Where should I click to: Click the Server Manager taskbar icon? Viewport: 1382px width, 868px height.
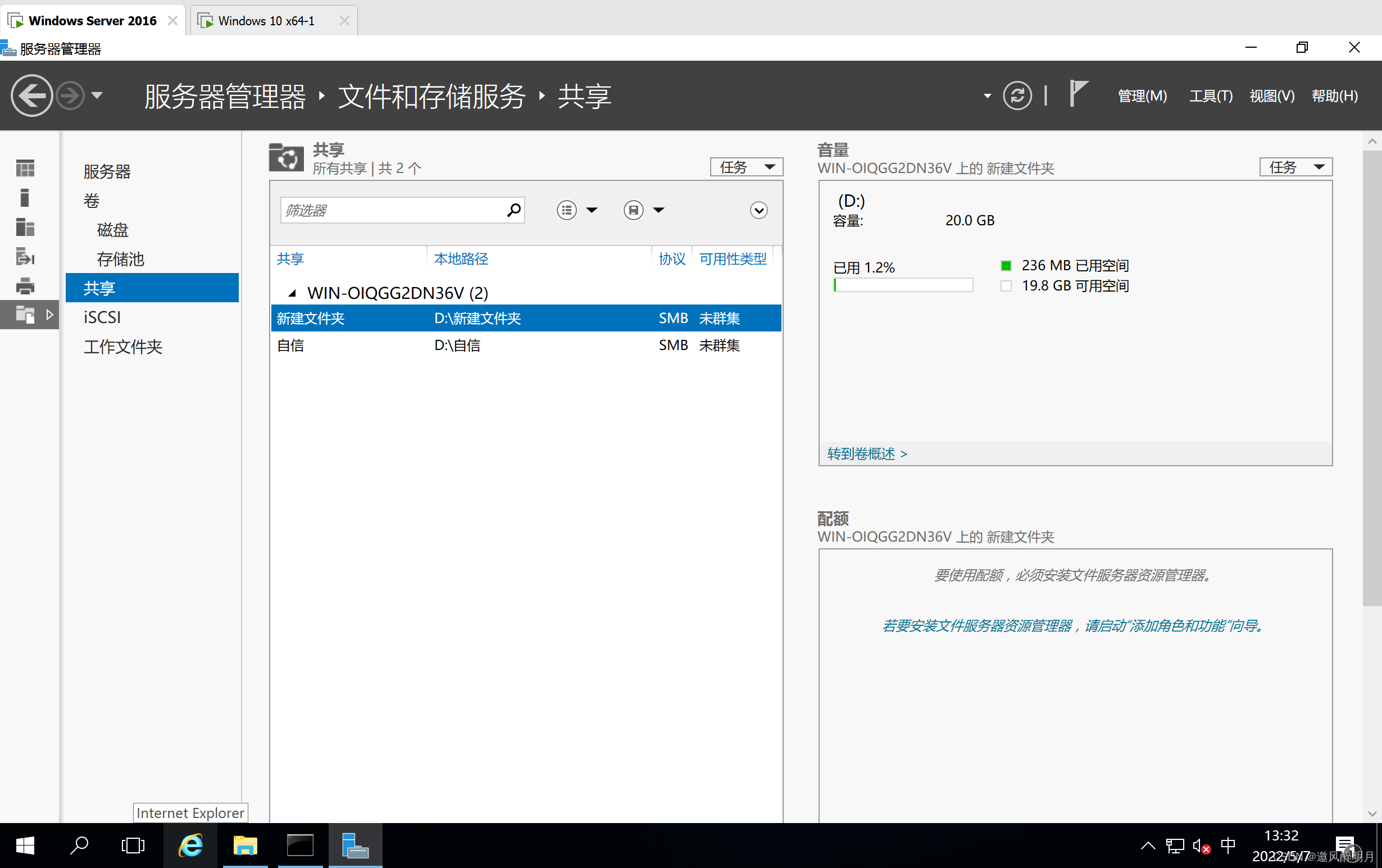355,845
